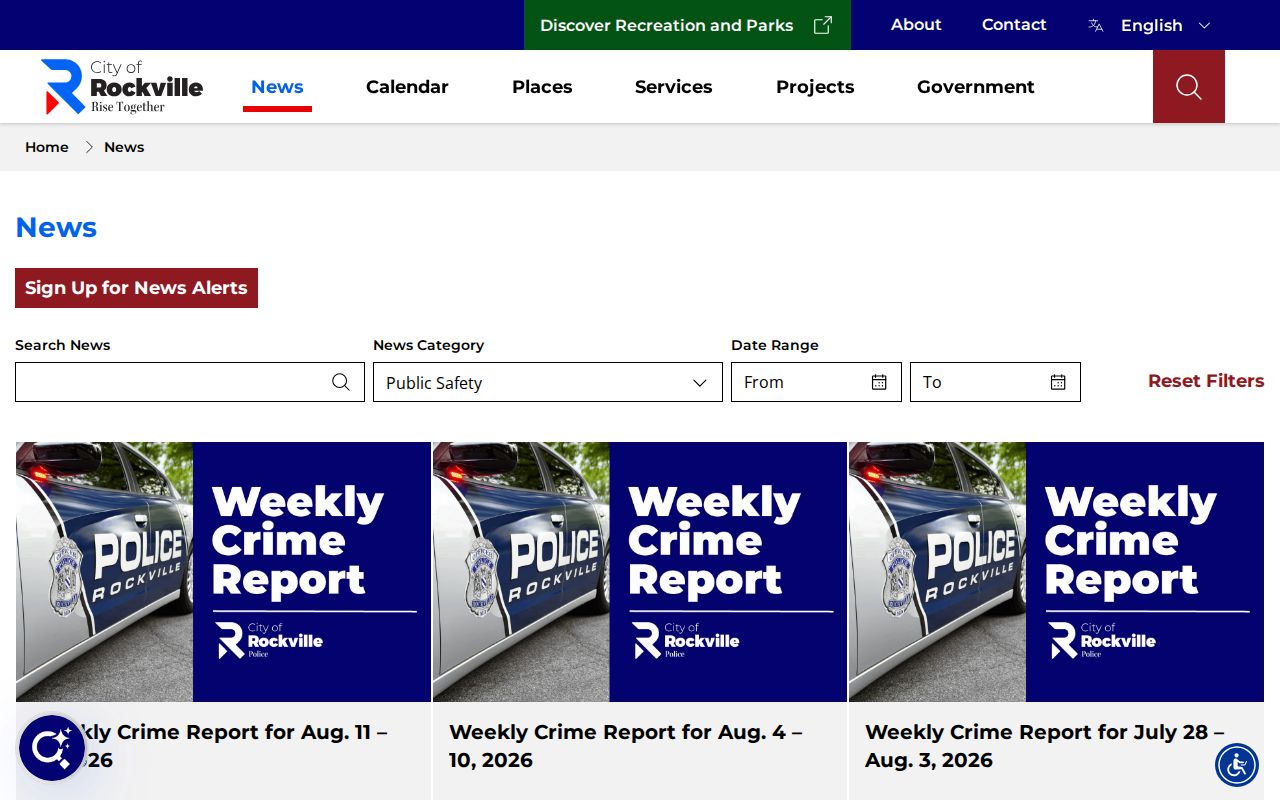Click the translate language icon
The image size is (1280, 800).
pyautogui.click(x=1096, y=25)
